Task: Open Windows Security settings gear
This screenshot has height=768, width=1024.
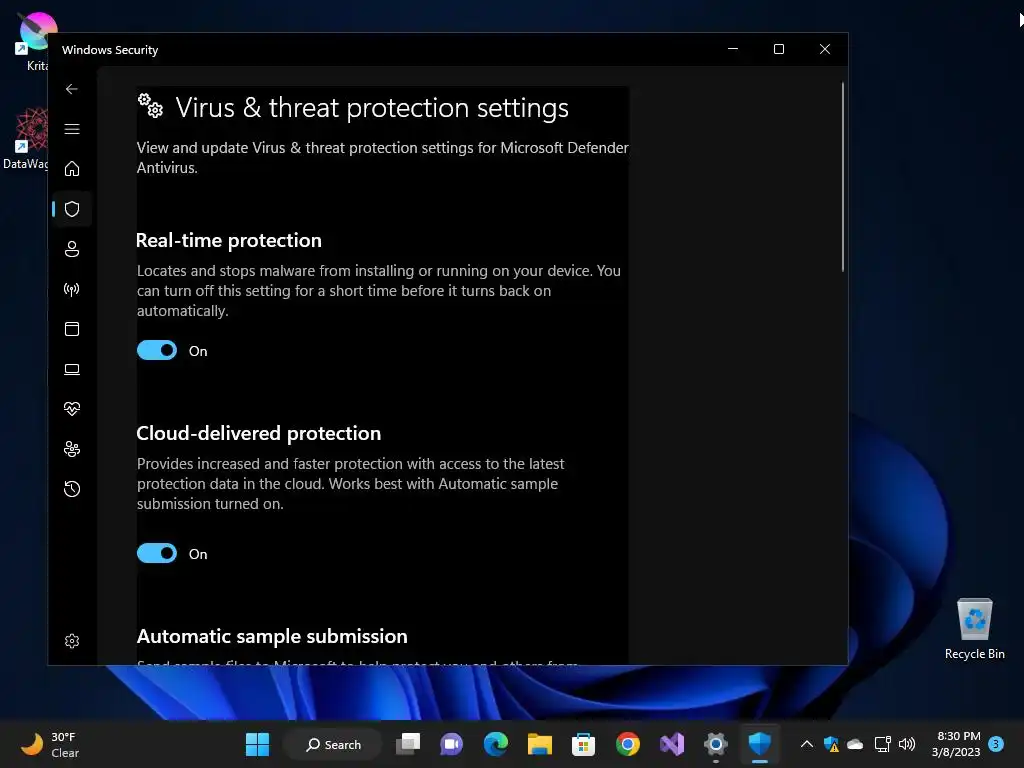Action: (72, 641)
